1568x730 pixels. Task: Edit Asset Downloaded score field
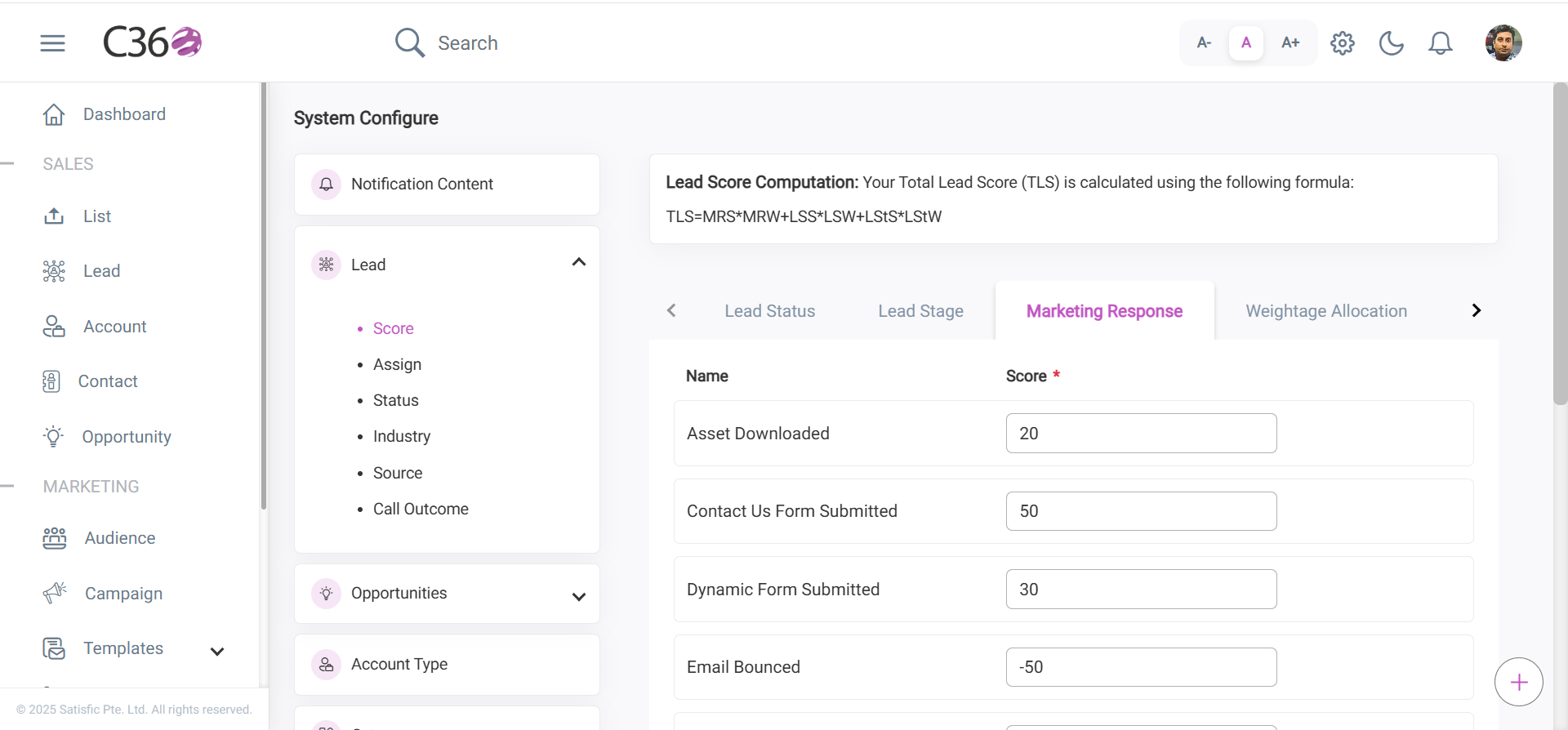tap(1141, 434)
